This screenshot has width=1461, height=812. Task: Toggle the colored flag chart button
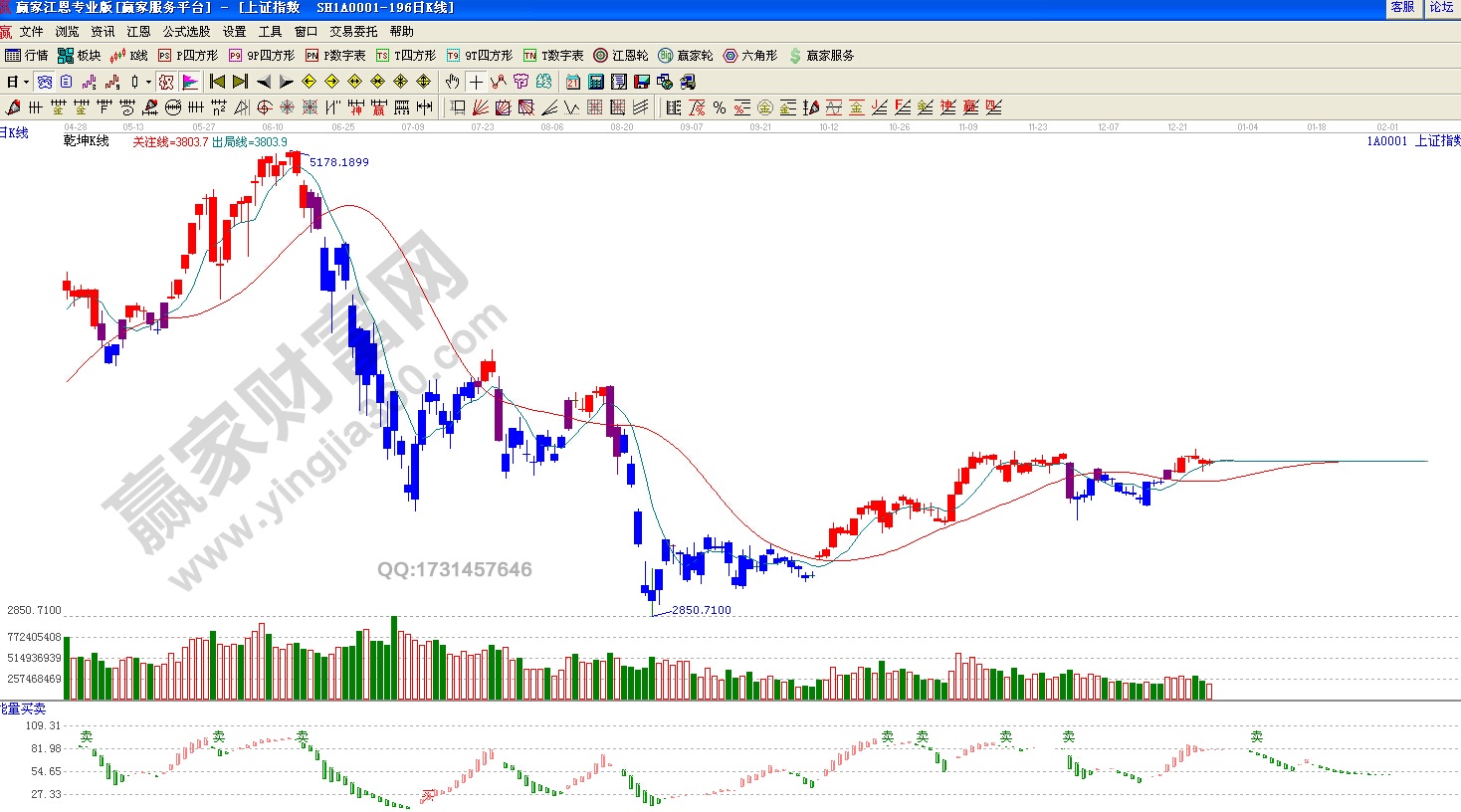point(190,82)
